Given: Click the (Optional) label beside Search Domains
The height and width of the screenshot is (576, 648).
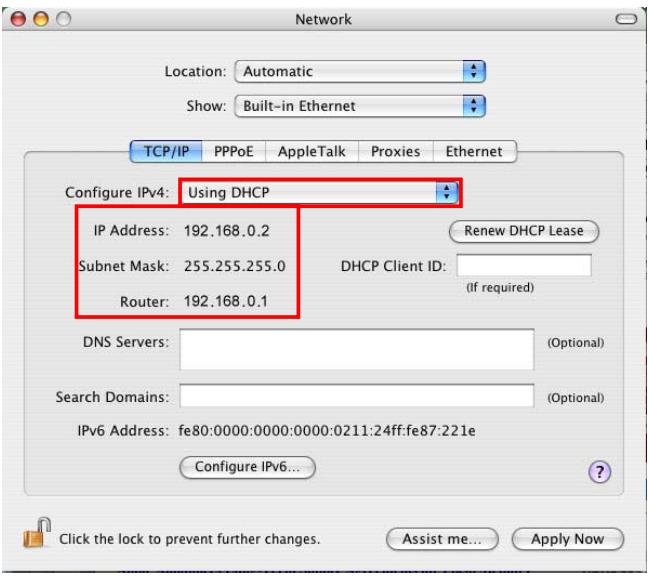Looking at the screenshot, I should (x=576, y=397).
